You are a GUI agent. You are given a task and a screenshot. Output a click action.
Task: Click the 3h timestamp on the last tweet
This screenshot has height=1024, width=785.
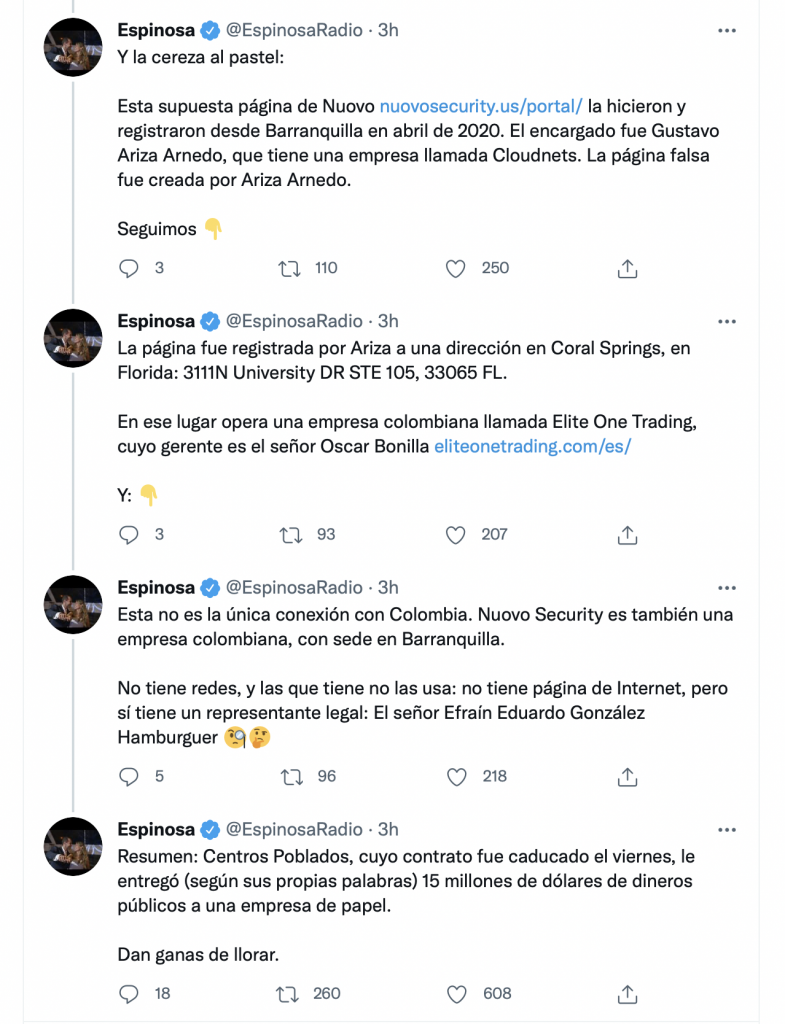click(387, 829)
